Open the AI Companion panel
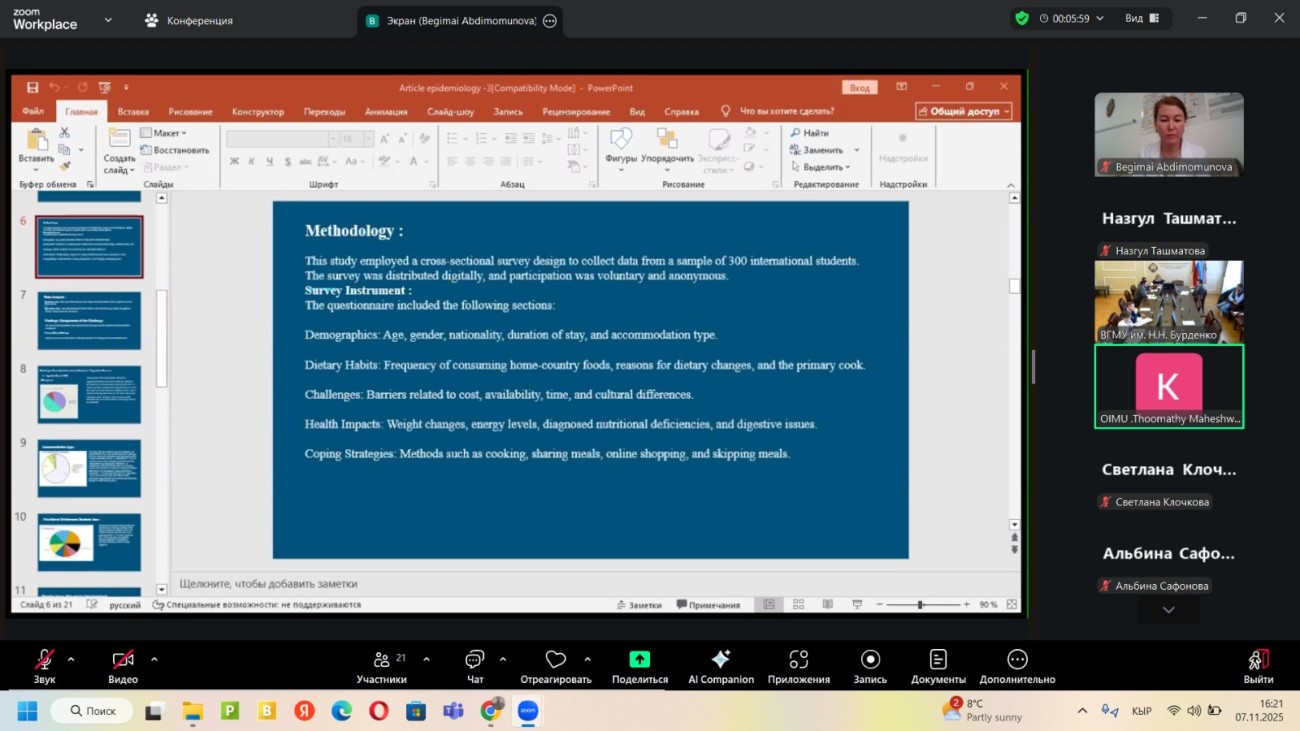Screen dimensions: 1300x731 click(x=720, y=660)
